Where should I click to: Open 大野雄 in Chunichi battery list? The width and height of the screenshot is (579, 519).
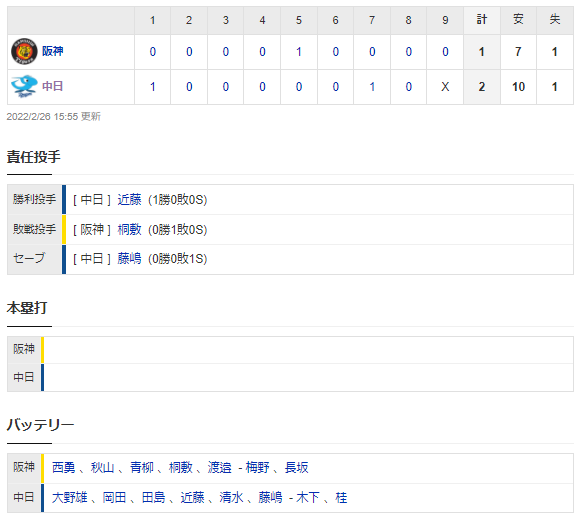pos(69,498)
